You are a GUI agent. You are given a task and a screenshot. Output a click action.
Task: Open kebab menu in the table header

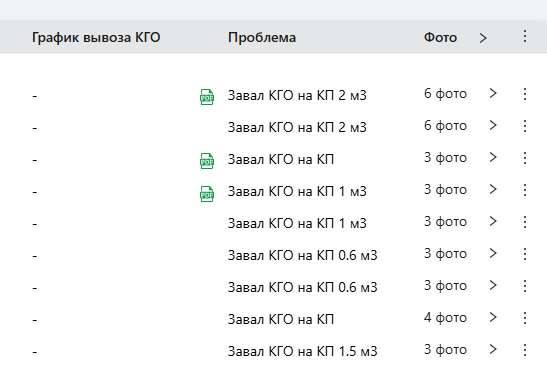[525, 36]
